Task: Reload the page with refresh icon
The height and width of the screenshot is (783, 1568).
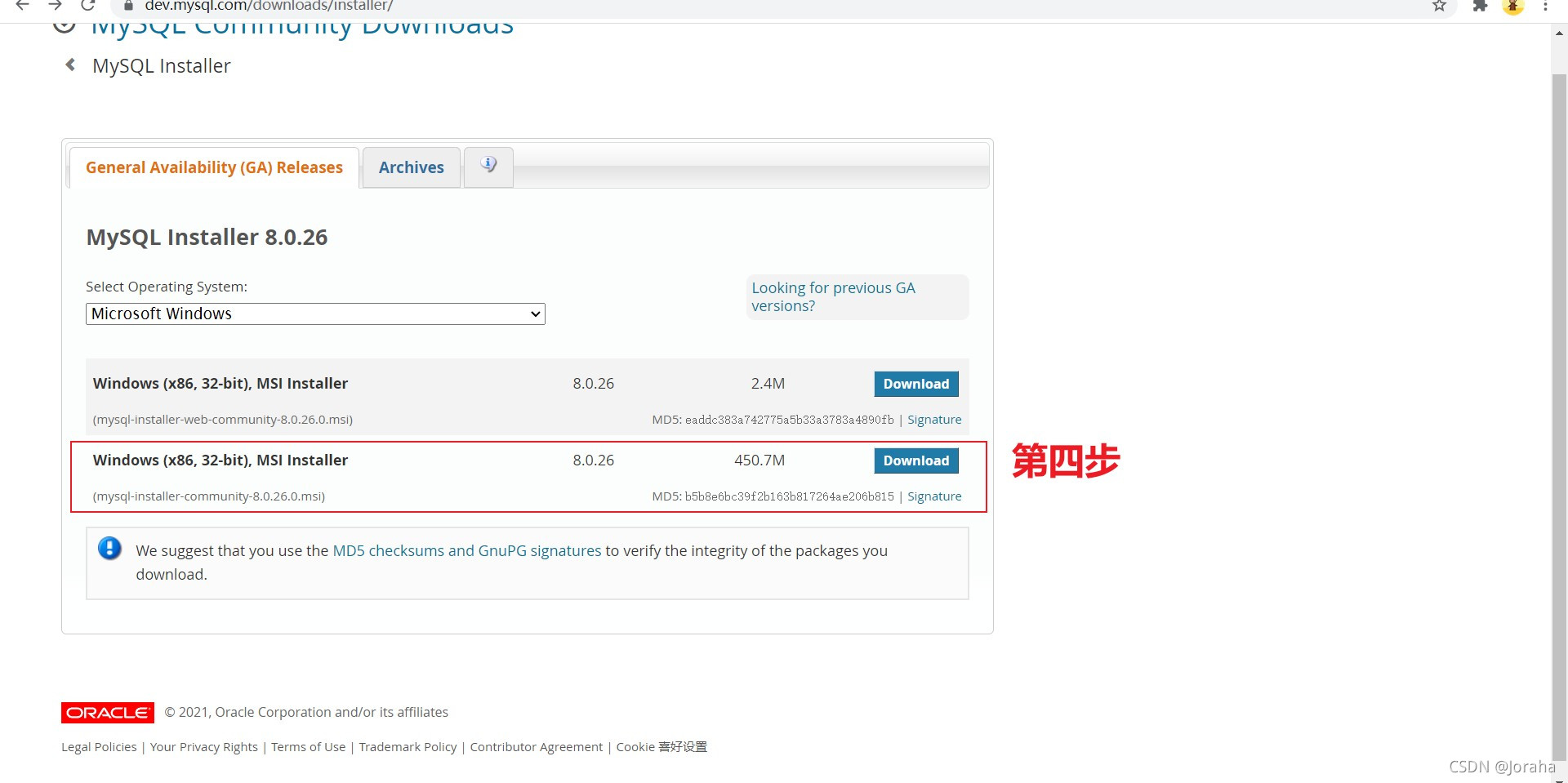Action: [x=88, y=5]
